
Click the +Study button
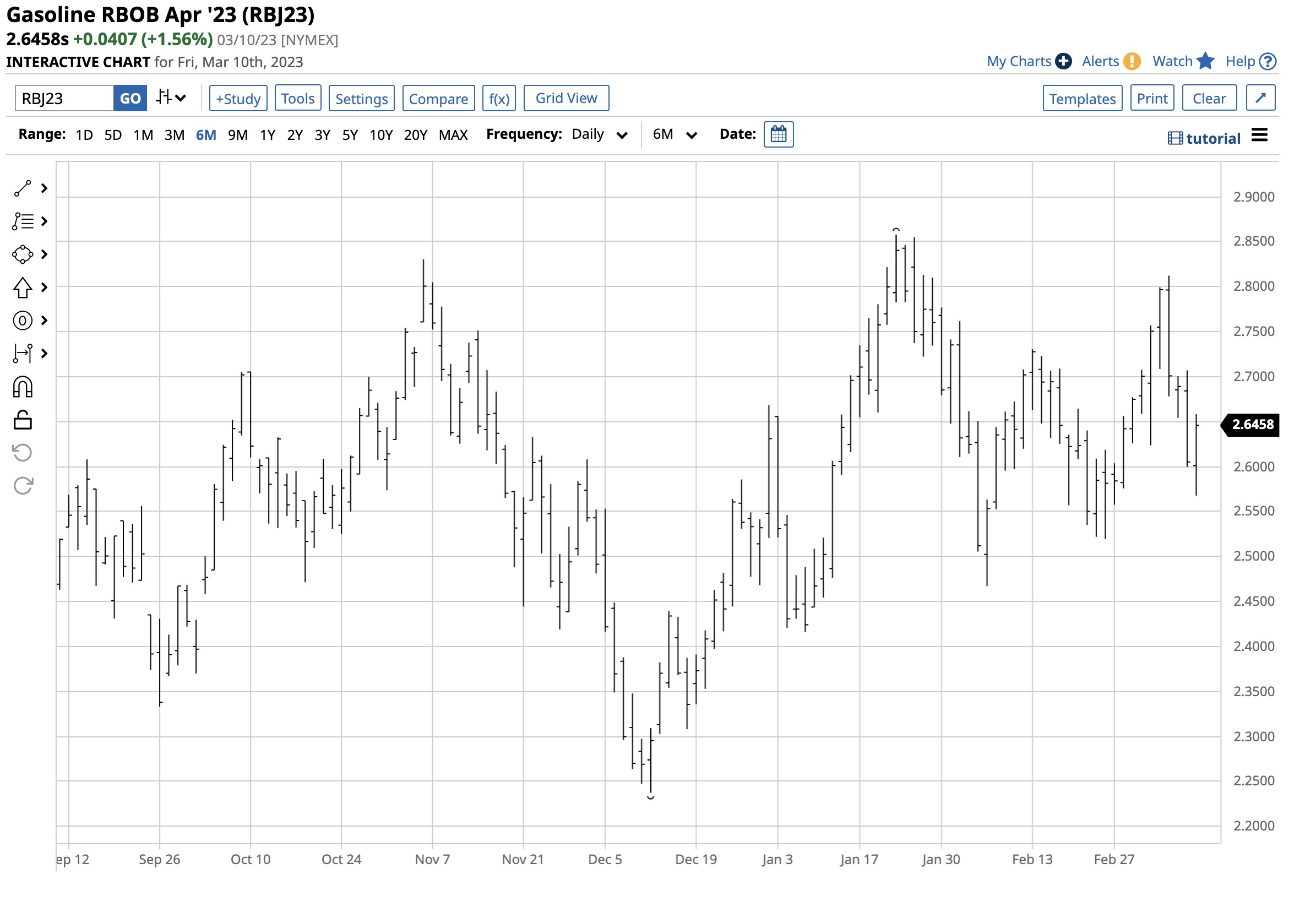[x=238, y=97]
